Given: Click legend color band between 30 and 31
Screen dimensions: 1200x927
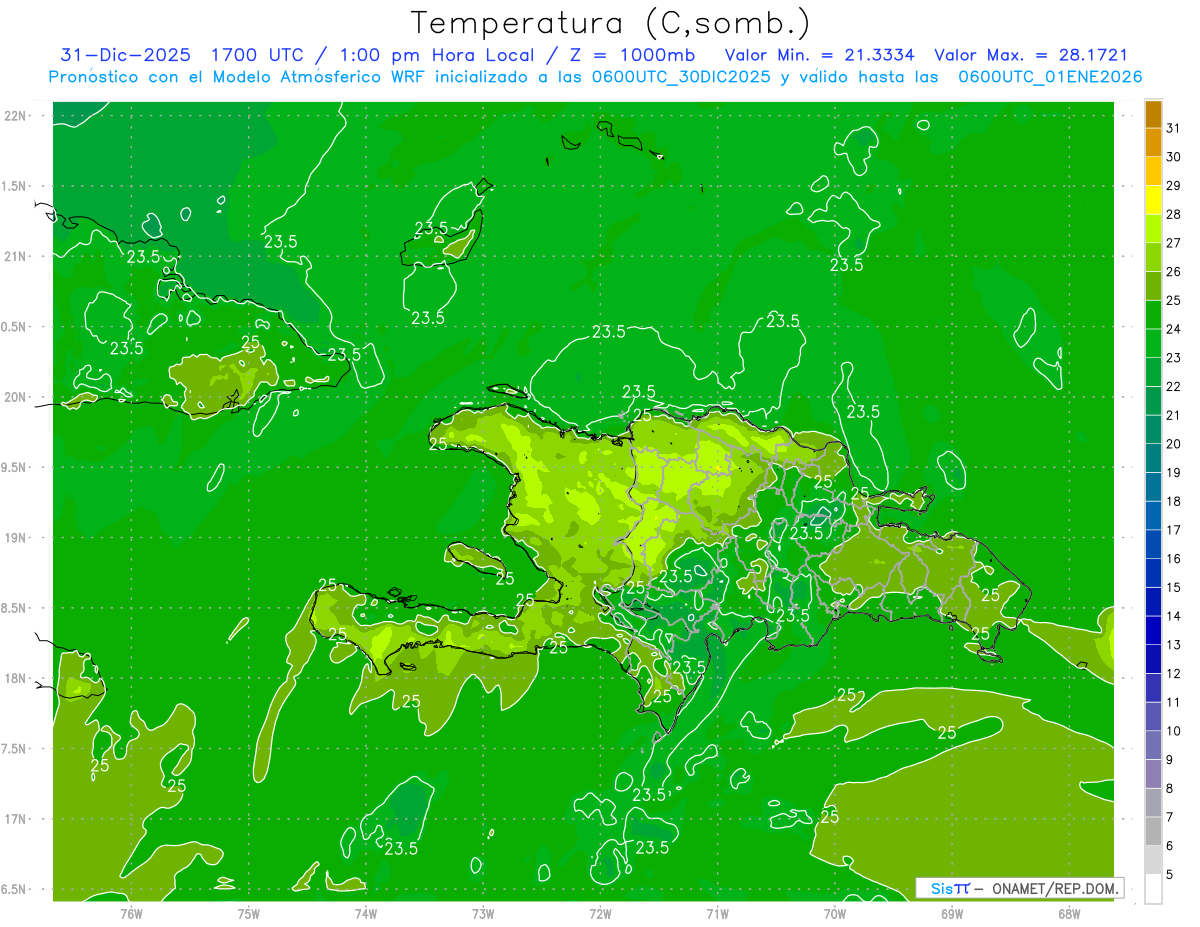Looking at the screenshot, I should (1153, 142).
